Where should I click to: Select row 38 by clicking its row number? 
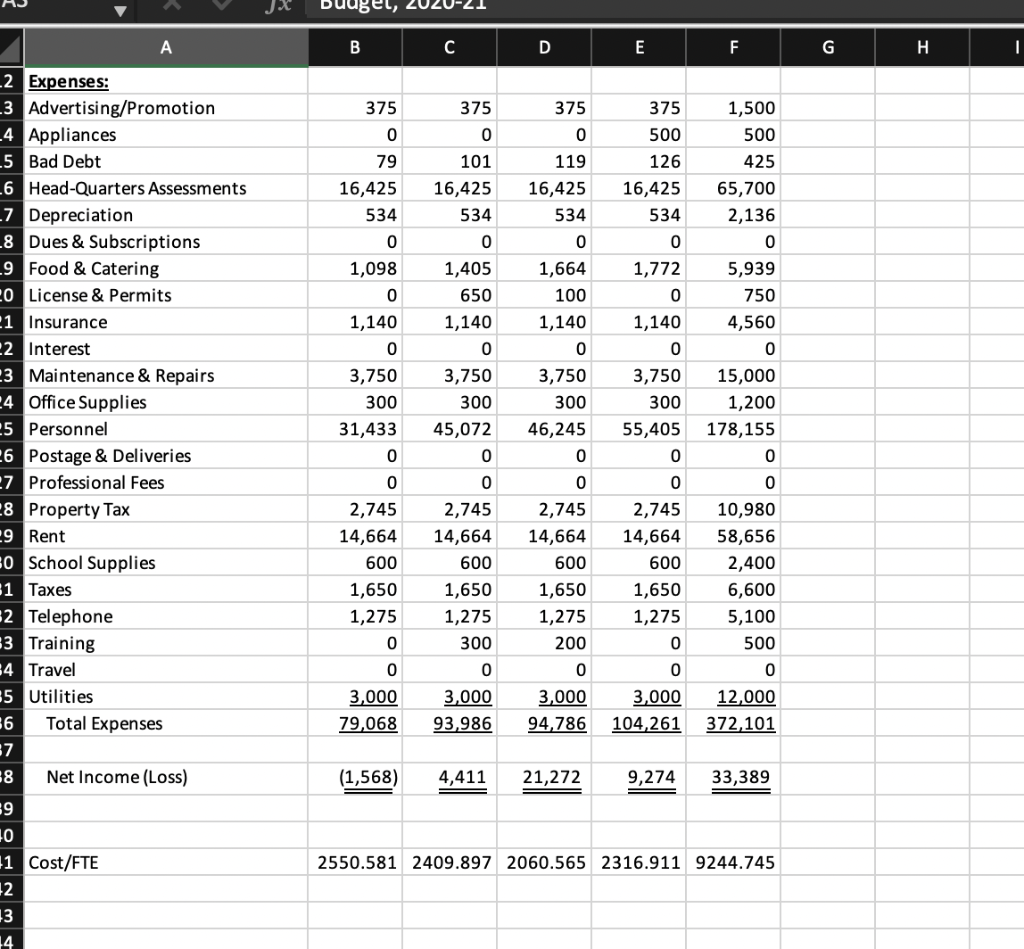click(x=11, y=777)
